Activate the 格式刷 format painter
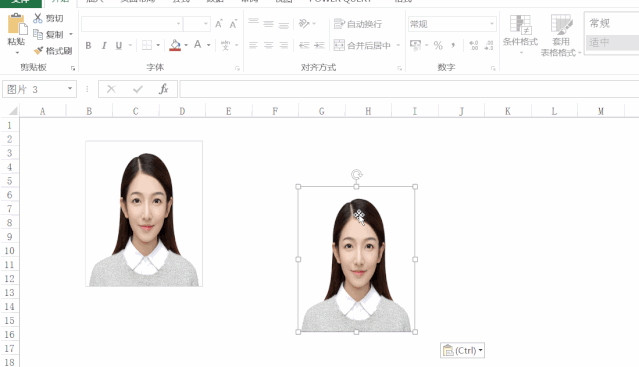The image size is (639, 367). (x=53, y=51)
